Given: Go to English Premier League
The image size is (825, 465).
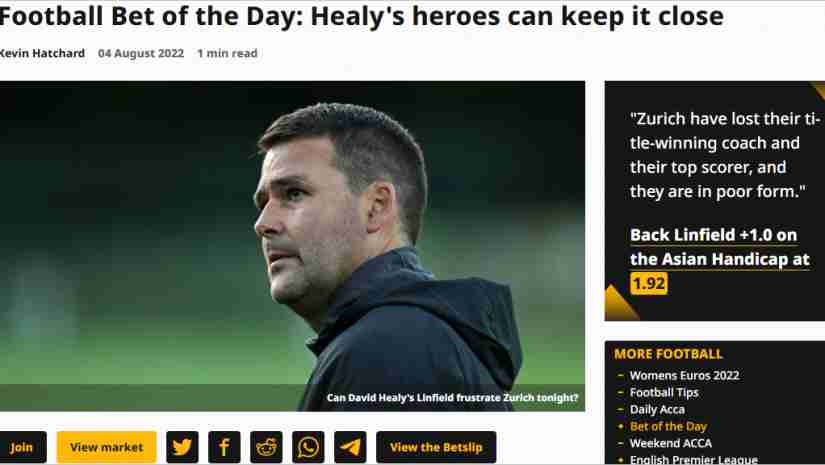Looking at the screenshot, I should 693,459.
